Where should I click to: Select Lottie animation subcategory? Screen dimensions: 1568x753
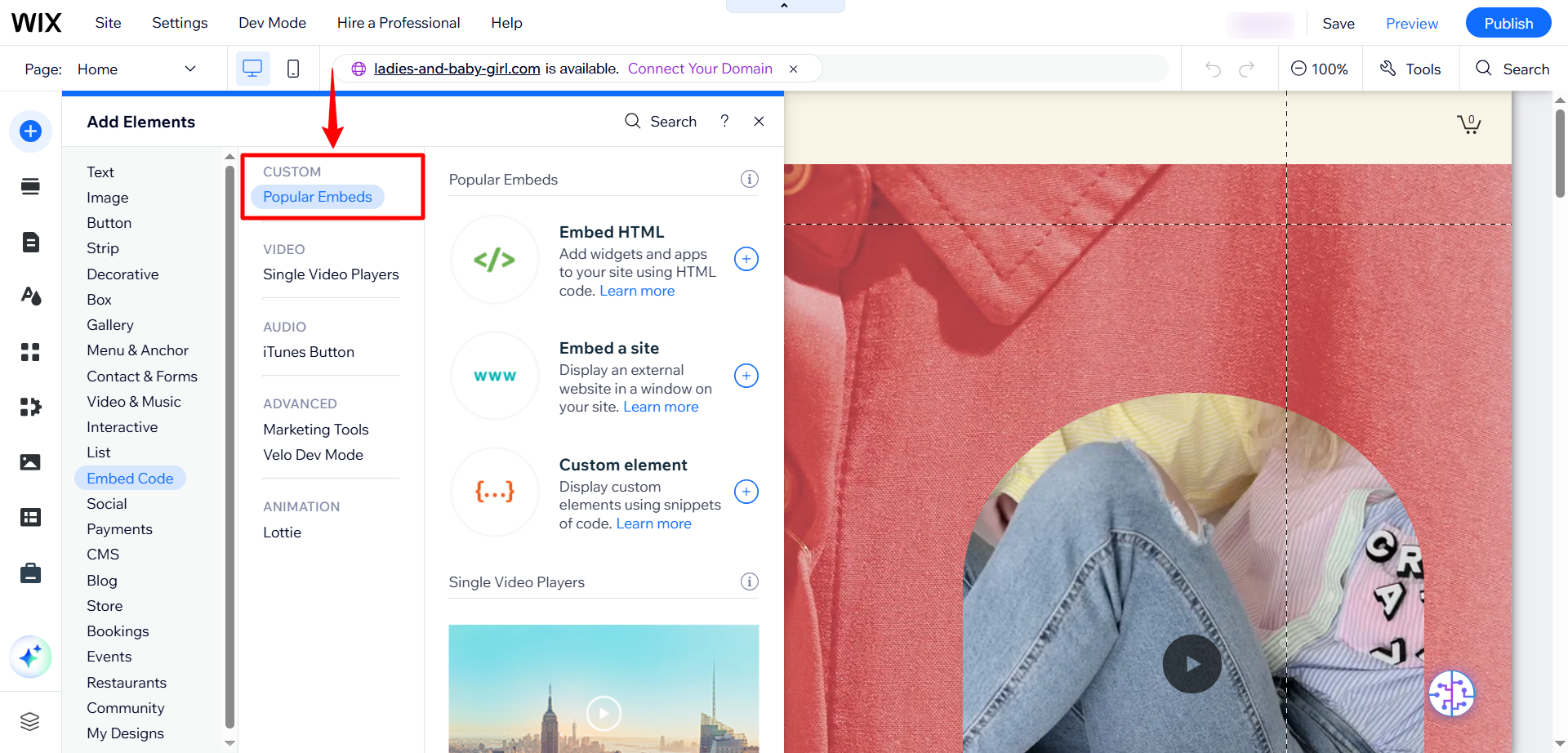(x=282, y=532)
